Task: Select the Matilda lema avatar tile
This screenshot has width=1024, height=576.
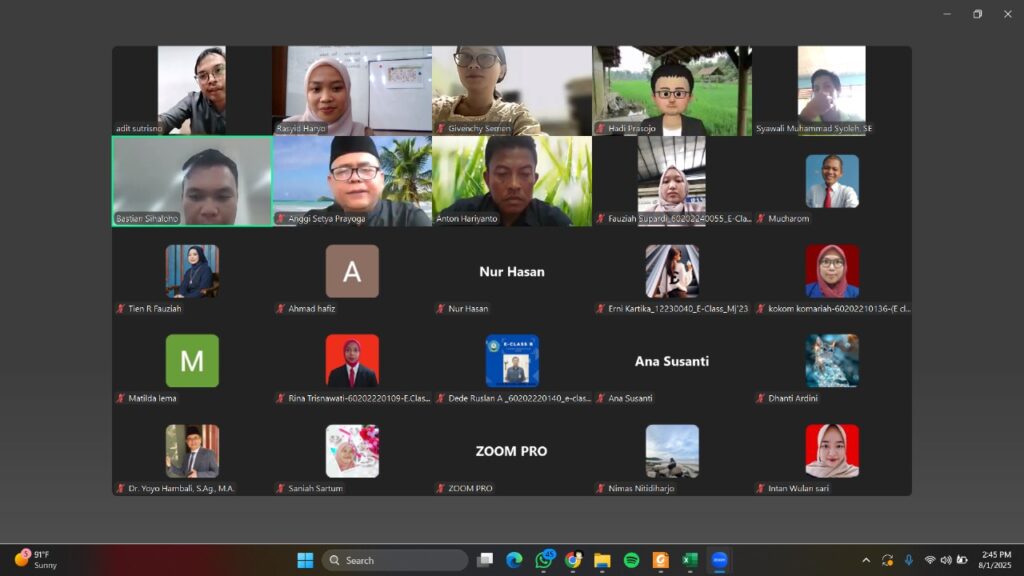Action: pos(191,361)
